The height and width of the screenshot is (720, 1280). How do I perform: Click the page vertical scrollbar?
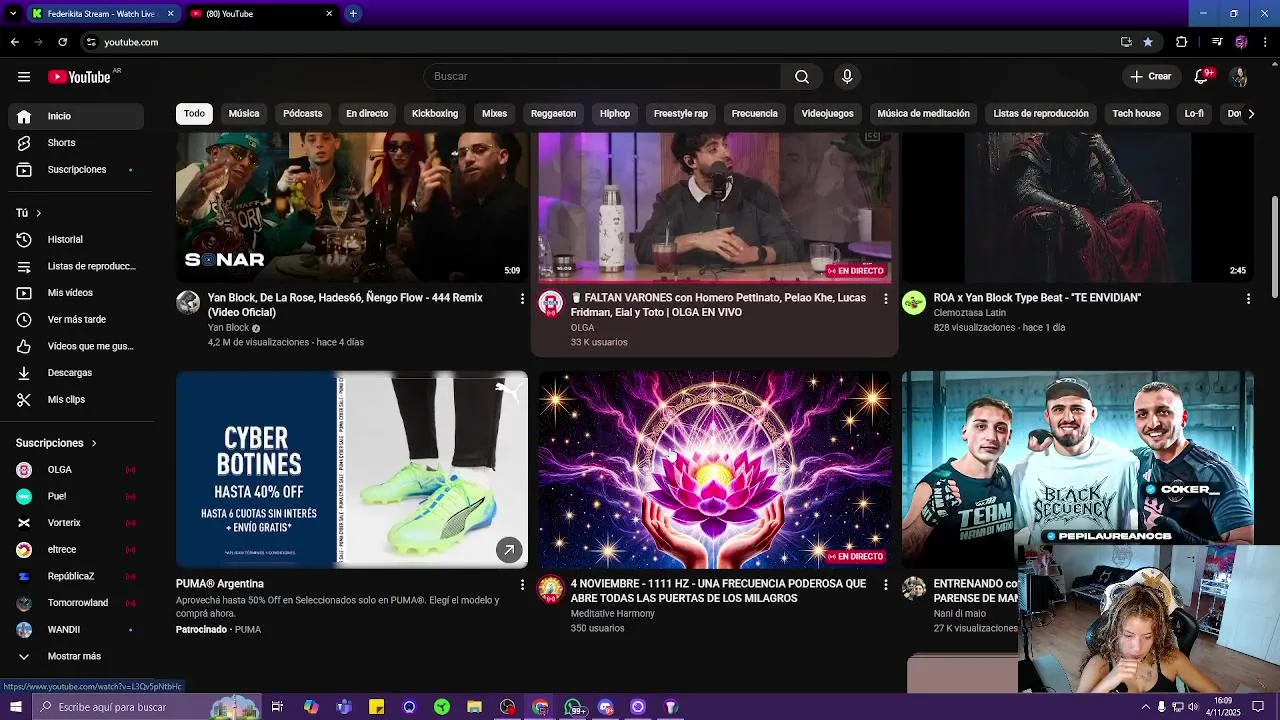click(1275, 246)
